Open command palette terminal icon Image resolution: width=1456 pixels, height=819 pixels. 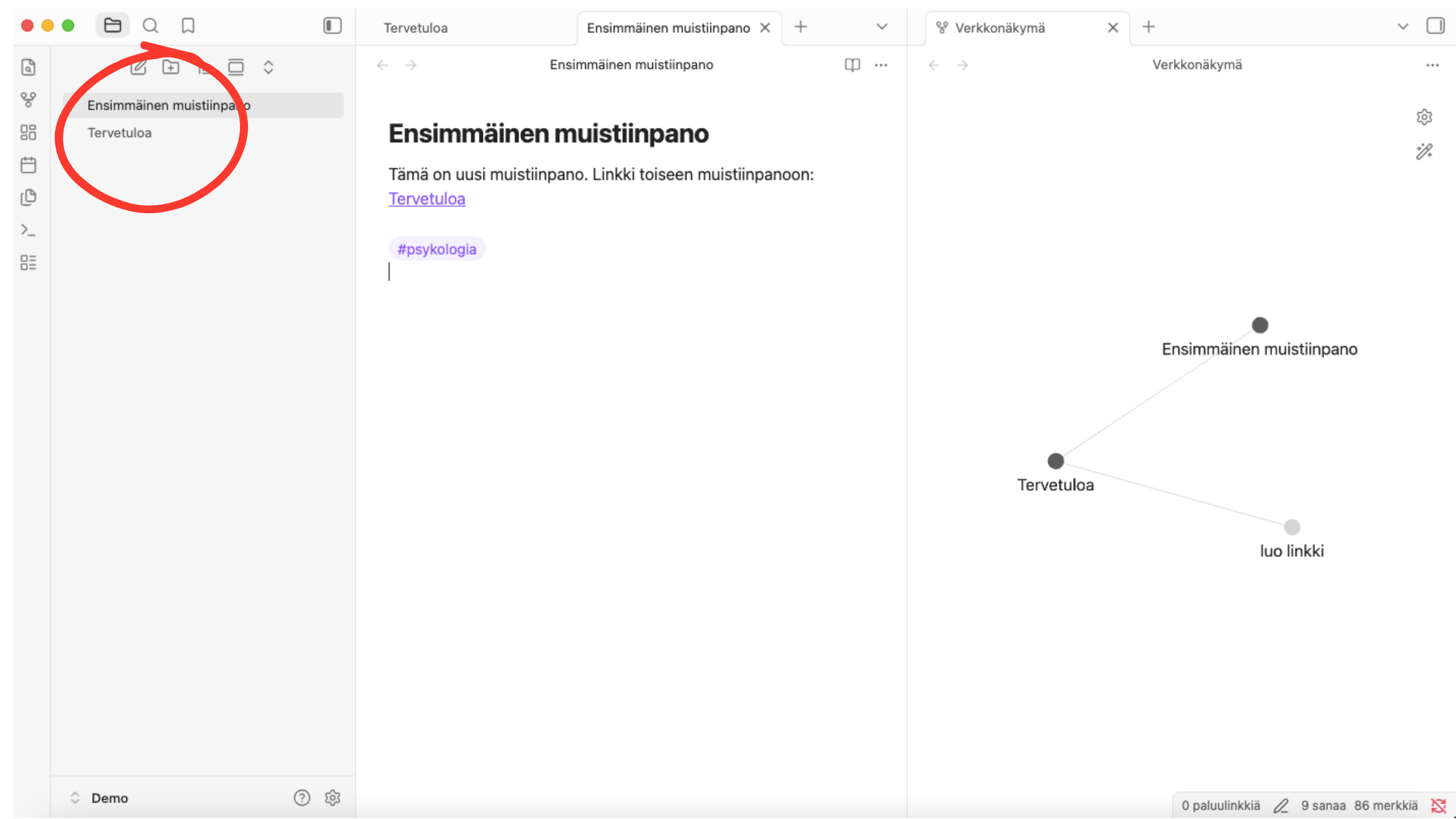(28, 230)
